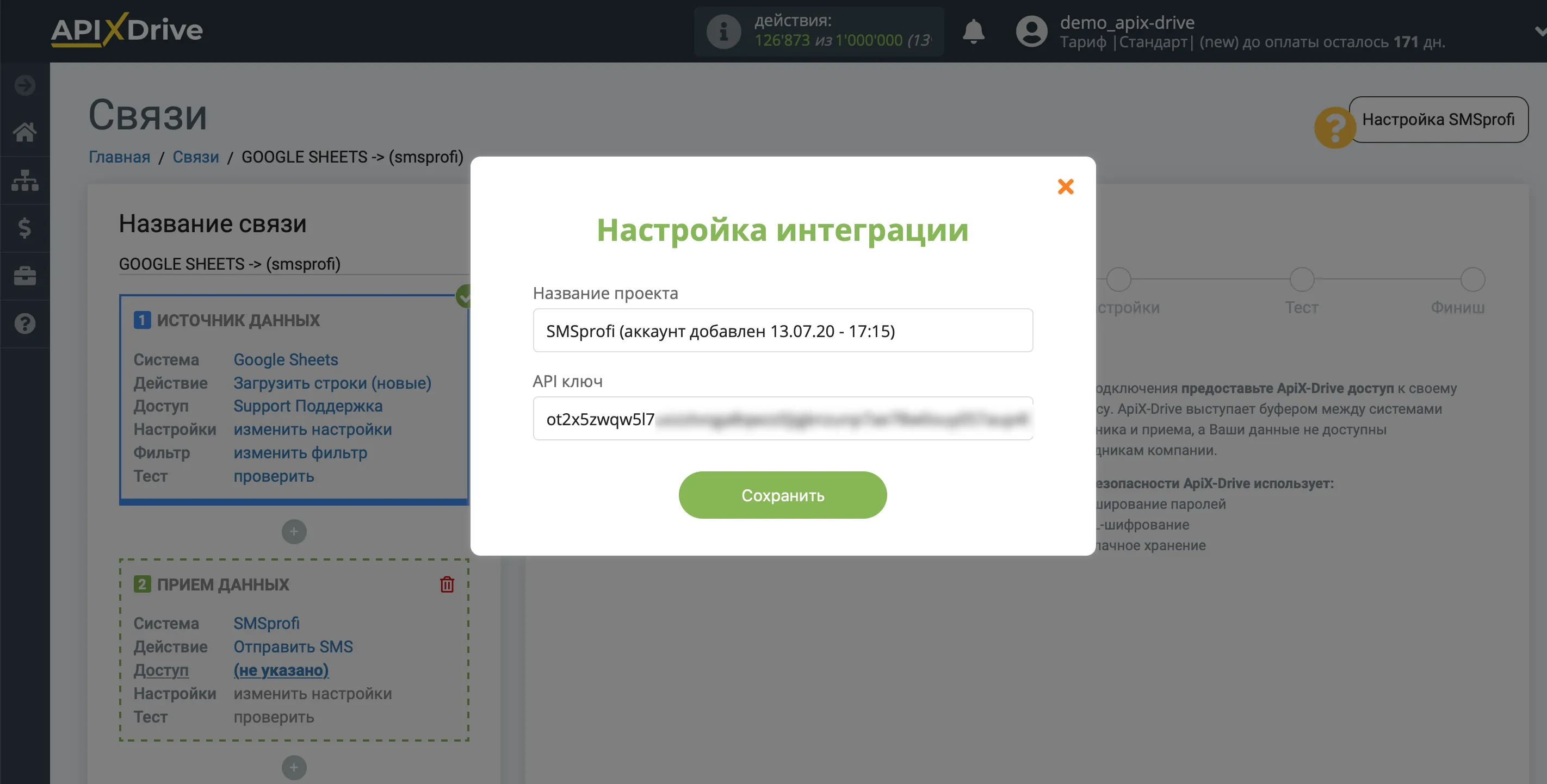Image resolution: width=1547 pixels, height=784 pixels.
Task: Click the SMSprofi system link
Action: point(266,623)
